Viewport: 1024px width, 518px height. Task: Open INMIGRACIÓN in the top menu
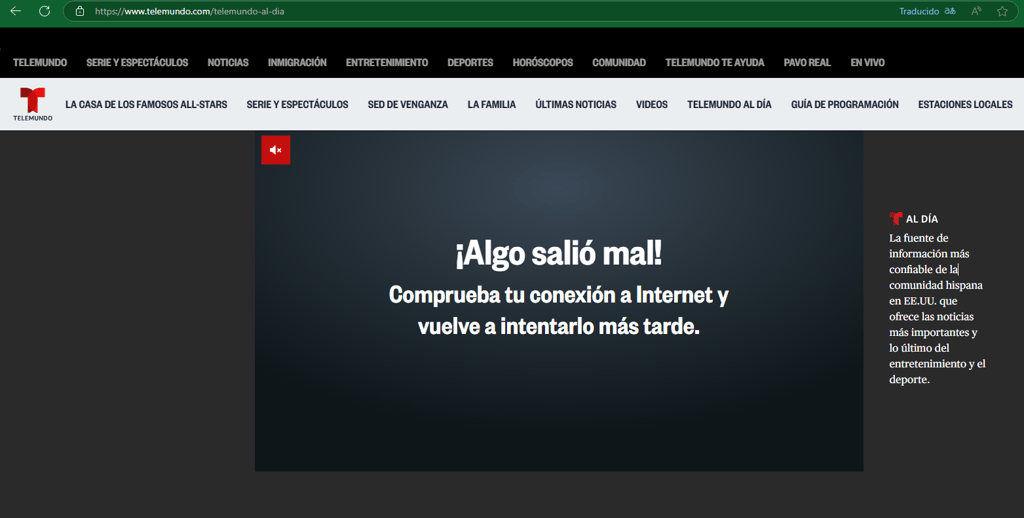click(x=297, y=63)
